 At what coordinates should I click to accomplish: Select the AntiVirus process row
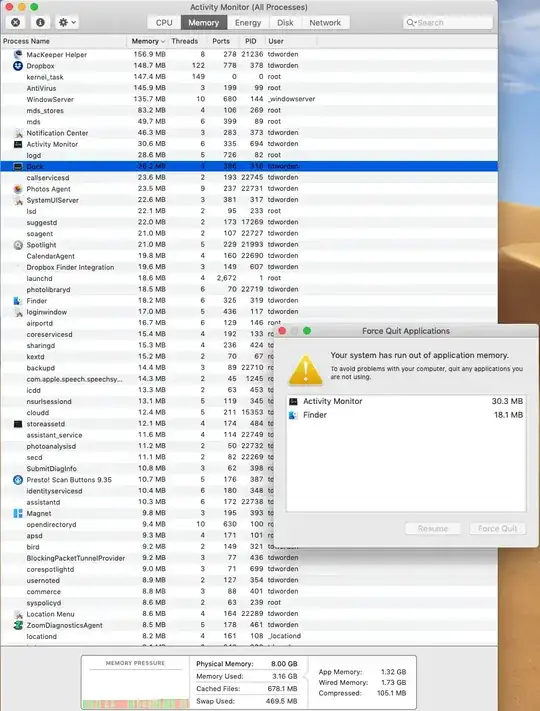pyautogui.click(x=249, y=88)
